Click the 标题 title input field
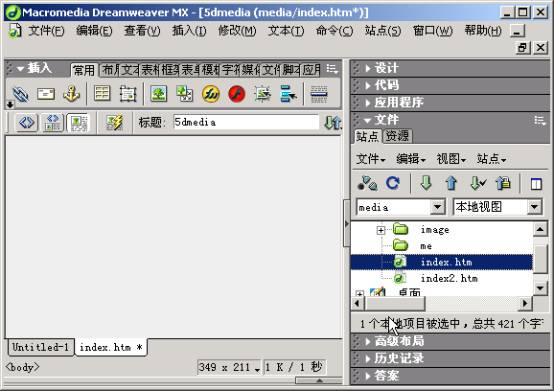The width and height of the screenshot is (554, 391). (x=246, y=122)
